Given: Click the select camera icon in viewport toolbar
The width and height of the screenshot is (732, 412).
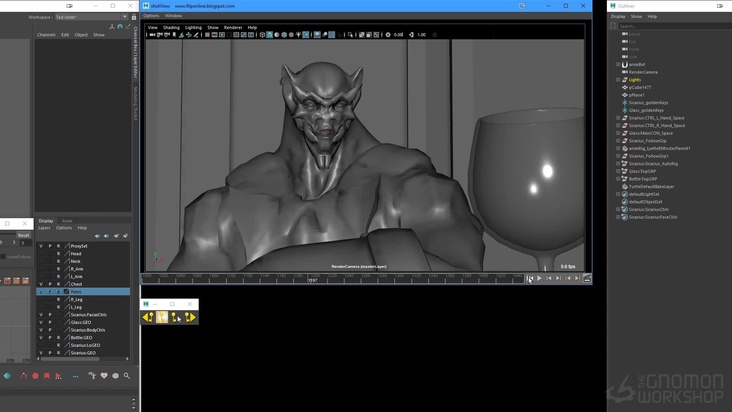Looking at the screenshot, I should [x=152, y=35].
